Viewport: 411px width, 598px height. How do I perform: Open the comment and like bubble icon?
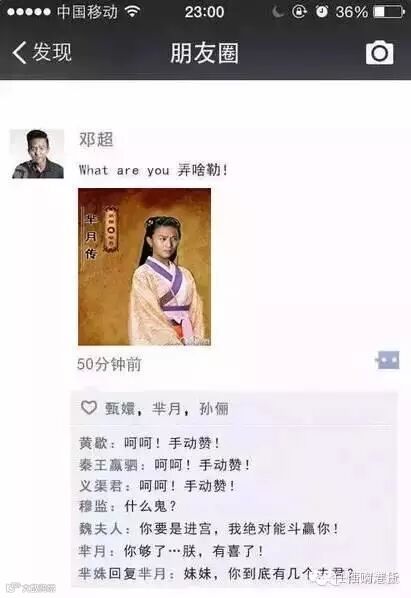[x=388, y=360]
